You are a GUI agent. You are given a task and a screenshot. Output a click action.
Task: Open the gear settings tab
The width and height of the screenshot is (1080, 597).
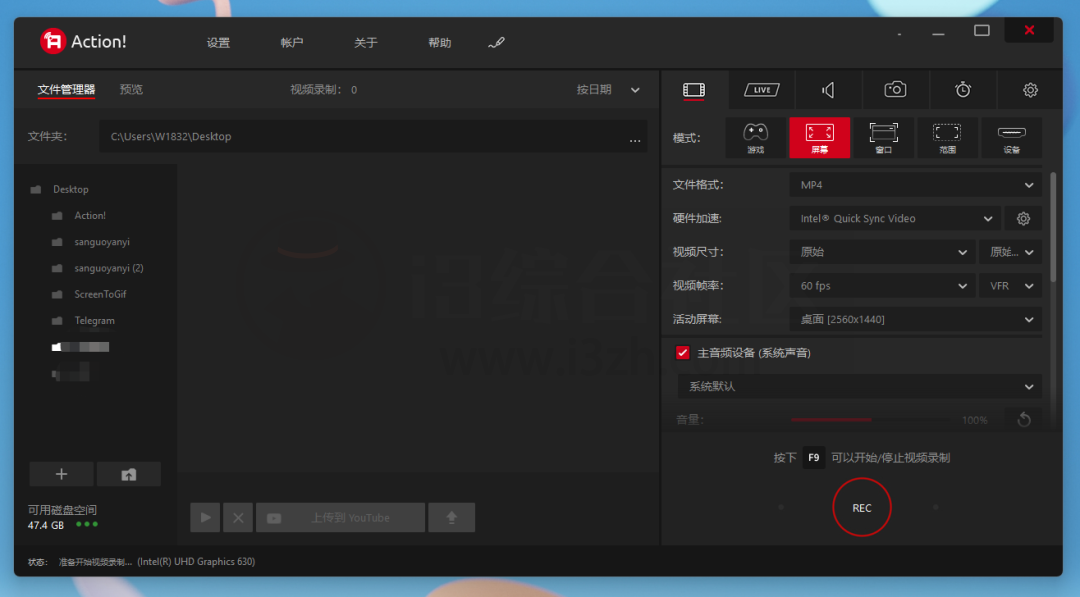pyautogui.click(x=1030, y=90)
